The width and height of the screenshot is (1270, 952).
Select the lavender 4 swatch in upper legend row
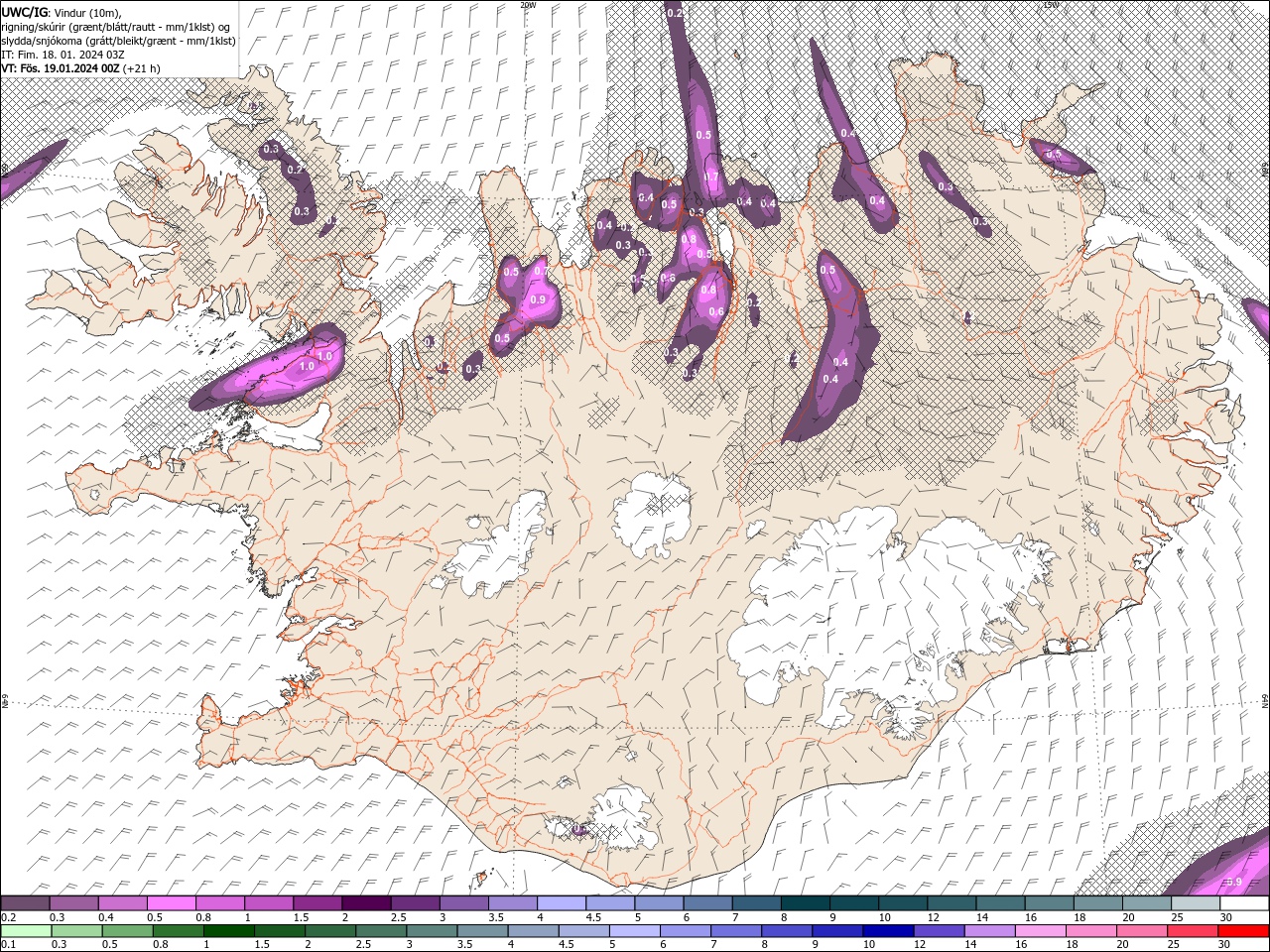tap(561, 903)
